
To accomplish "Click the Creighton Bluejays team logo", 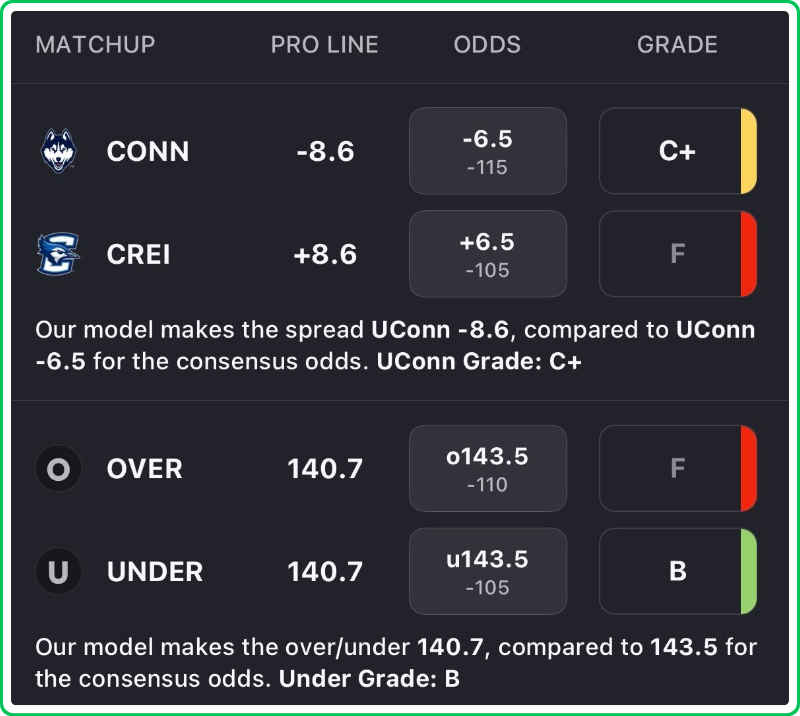I will 58,254.
